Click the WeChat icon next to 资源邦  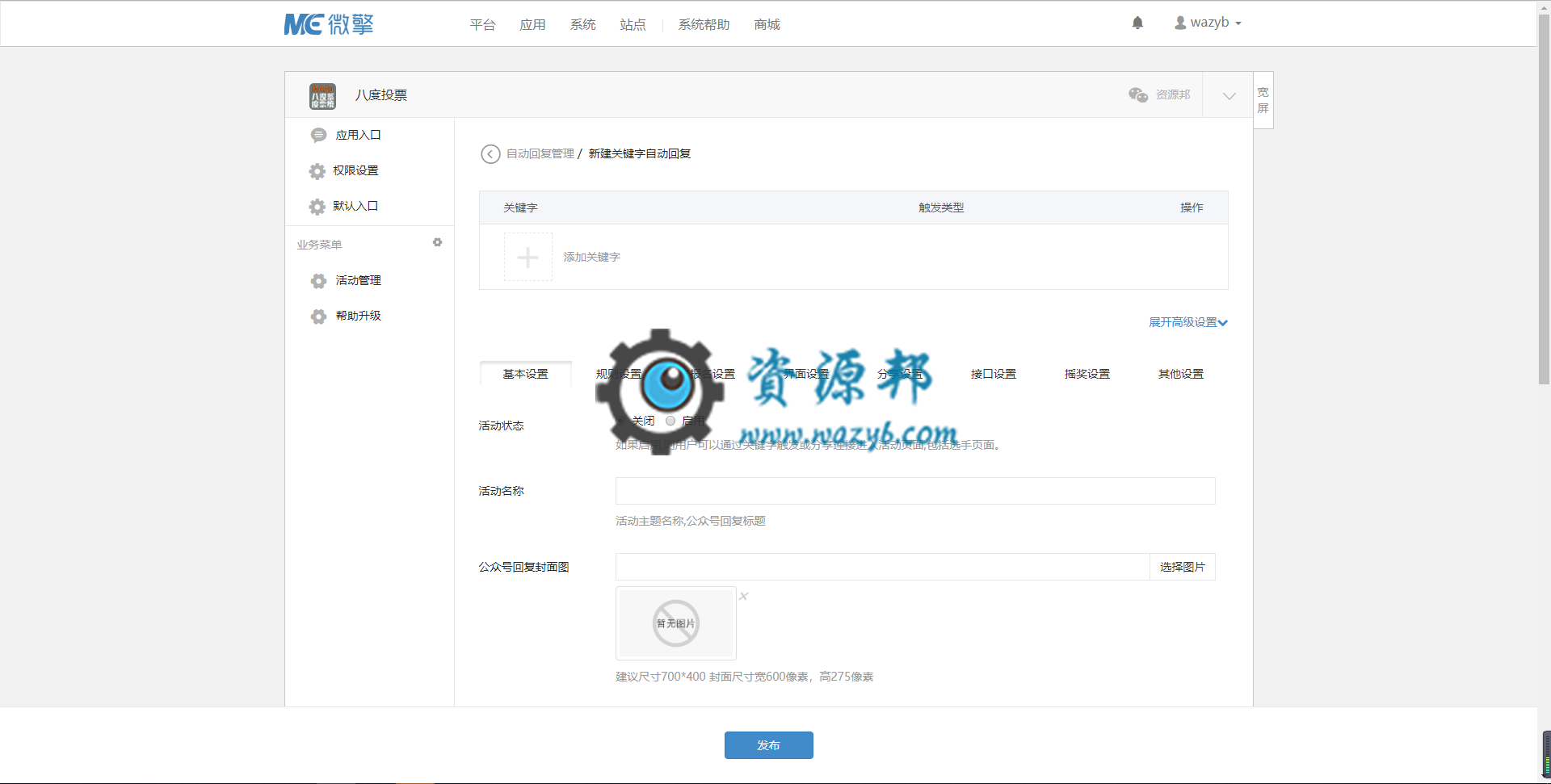1138,94
